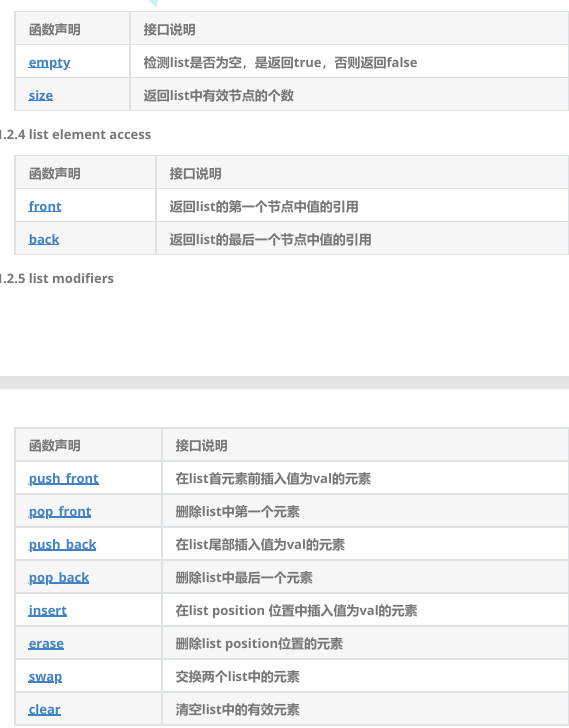Image resolution: width=569 pixels, height=728 pixels.
Task: Click description '清空list中的有效元素'
Action: (x=238, y=709)
